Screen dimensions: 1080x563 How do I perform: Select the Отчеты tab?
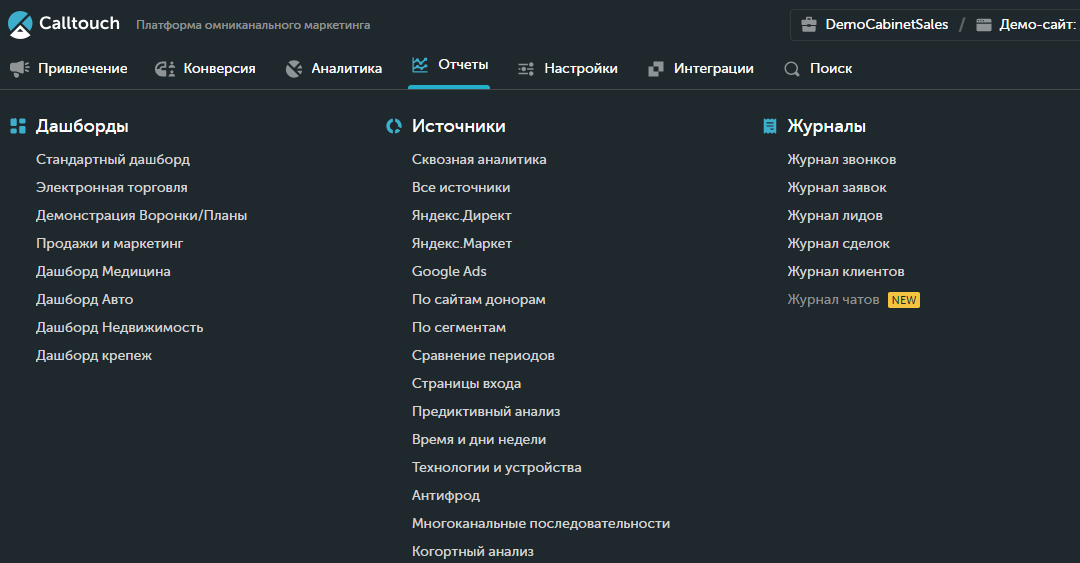450,65
